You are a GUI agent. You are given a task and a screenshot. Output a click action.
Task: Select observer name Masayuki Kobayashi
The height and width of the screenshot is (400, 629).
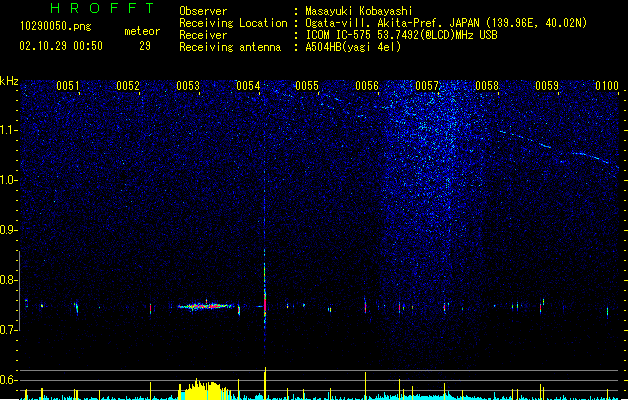359,11
